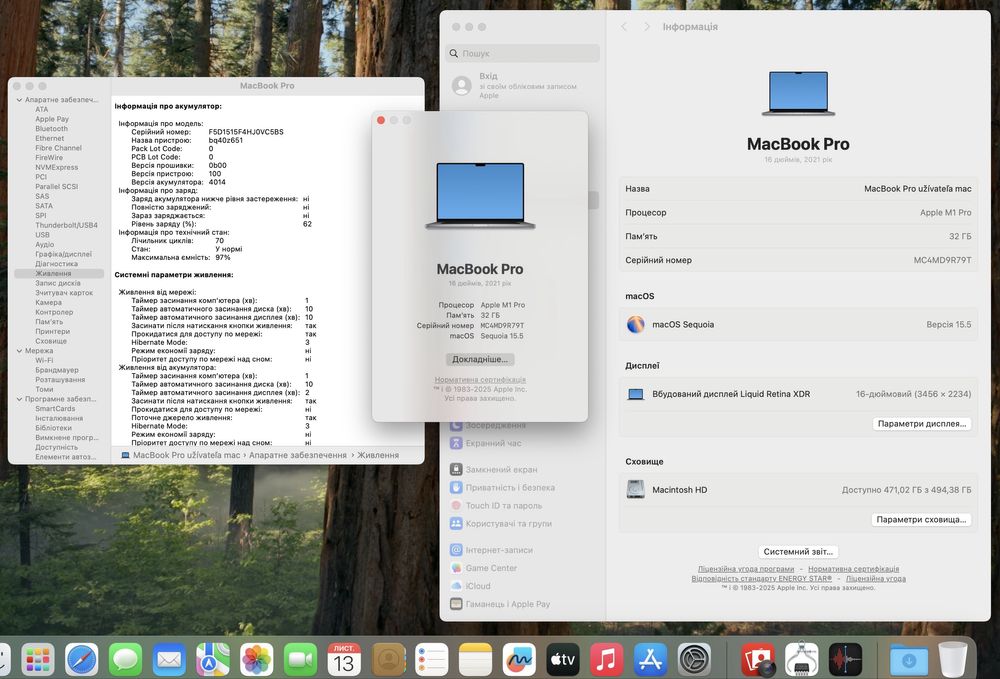Open Приватність і безпека settings

(503, 487)
